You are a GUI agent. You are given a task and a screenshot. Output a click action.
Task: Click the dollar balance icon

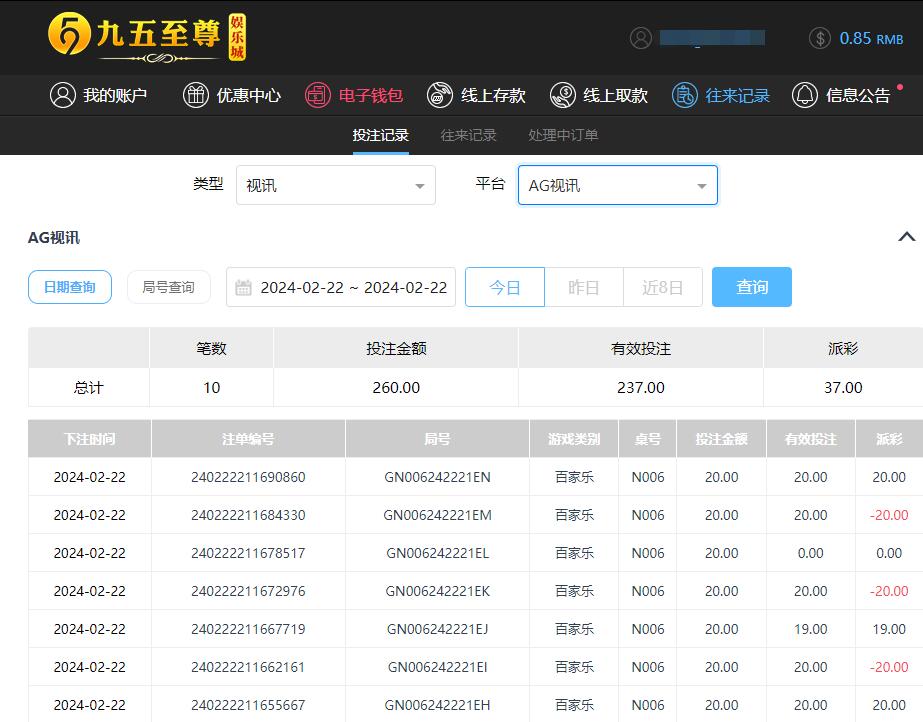[x=820, y=38]
